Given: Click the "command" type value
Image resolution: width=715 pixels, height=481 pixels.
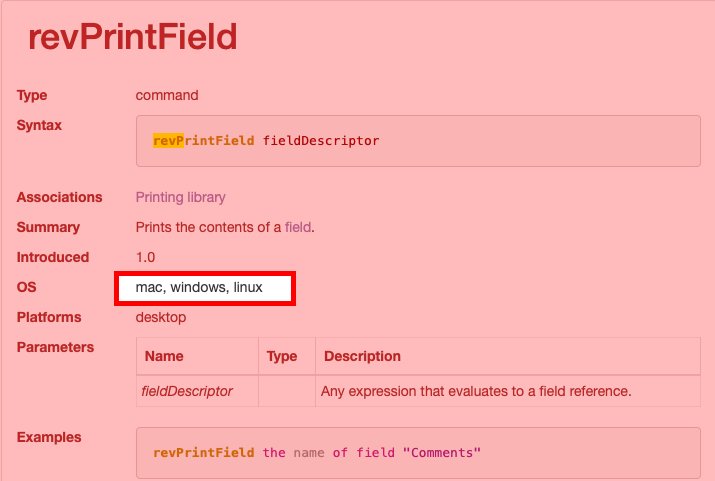Looking at the screenshot, I should (167, 95).
